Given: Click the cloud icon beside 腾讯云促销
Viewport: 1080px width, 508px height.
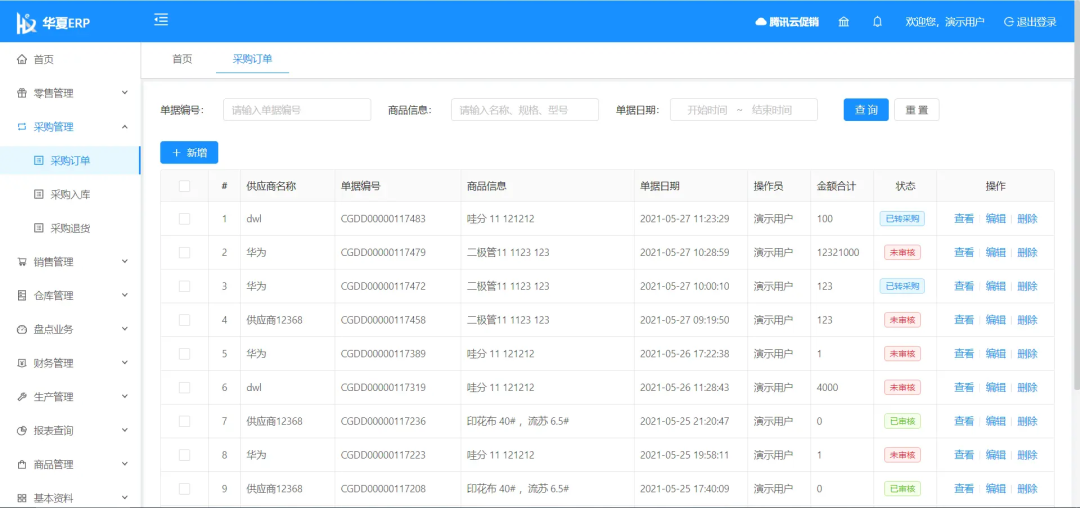Looking at the screenshot, I should tap(760, 21).
